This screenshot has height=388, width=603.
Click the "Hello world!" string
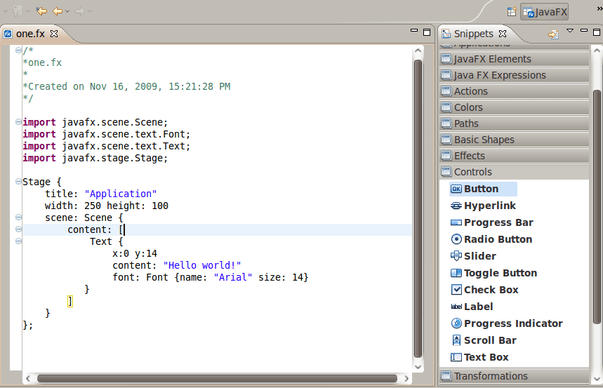[x=202, y=265]
